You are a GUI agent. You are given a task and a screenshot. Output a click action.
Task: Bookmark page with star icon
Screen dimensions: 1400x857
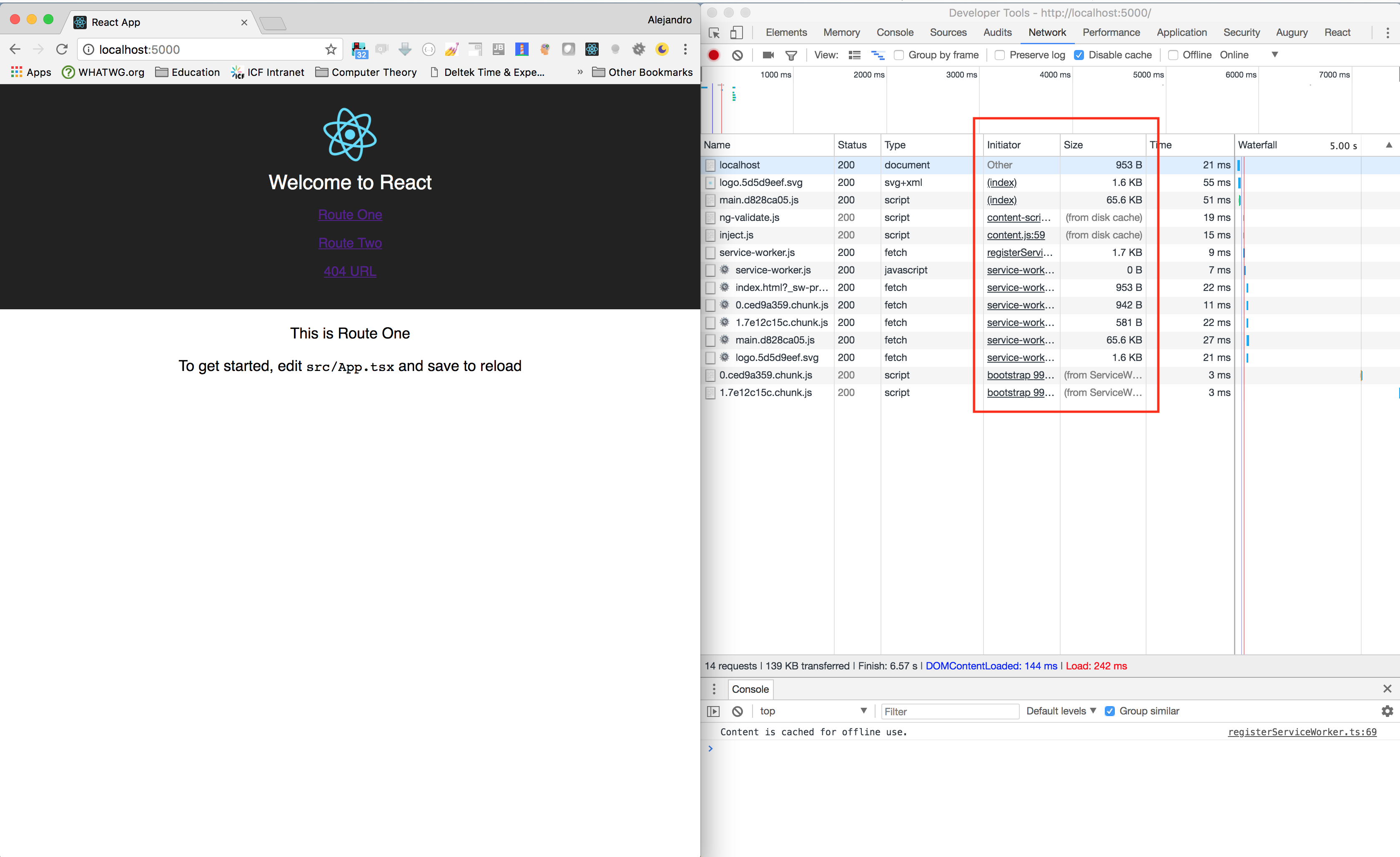(x=331, y=50)
